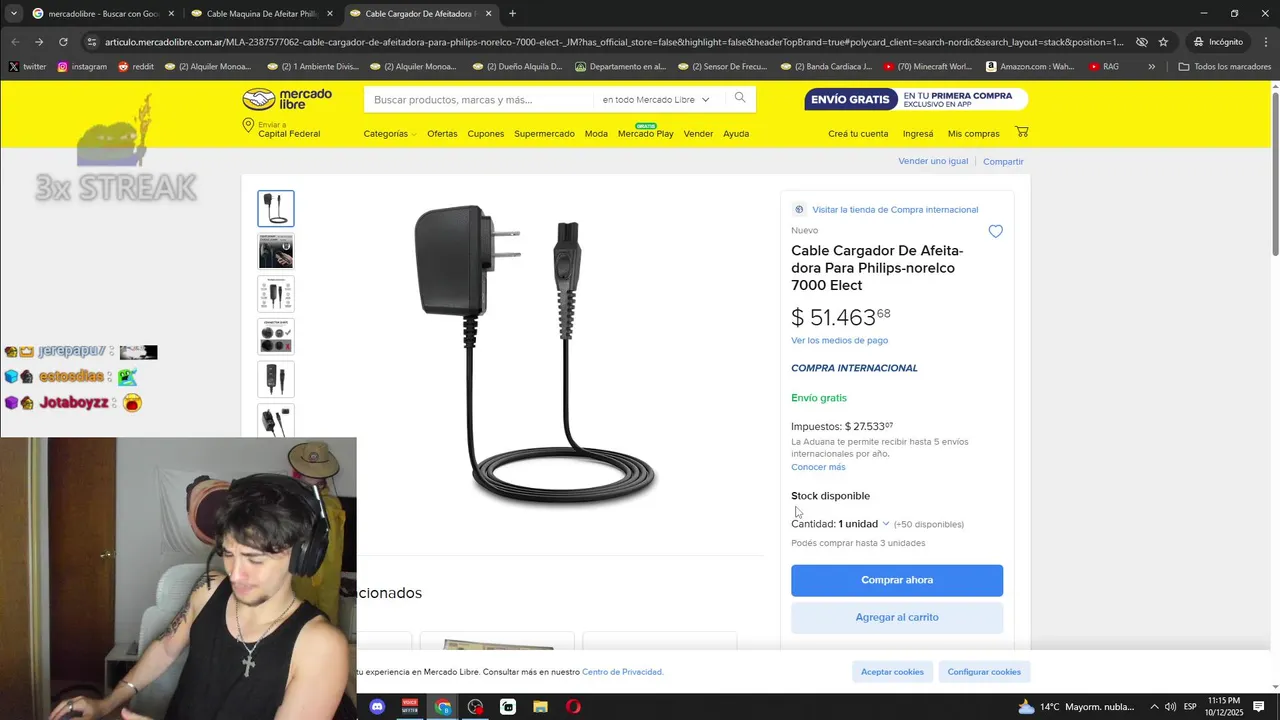Click the Ingresá link
This screenshot has height=720, width=1280.
click(918, 134)
